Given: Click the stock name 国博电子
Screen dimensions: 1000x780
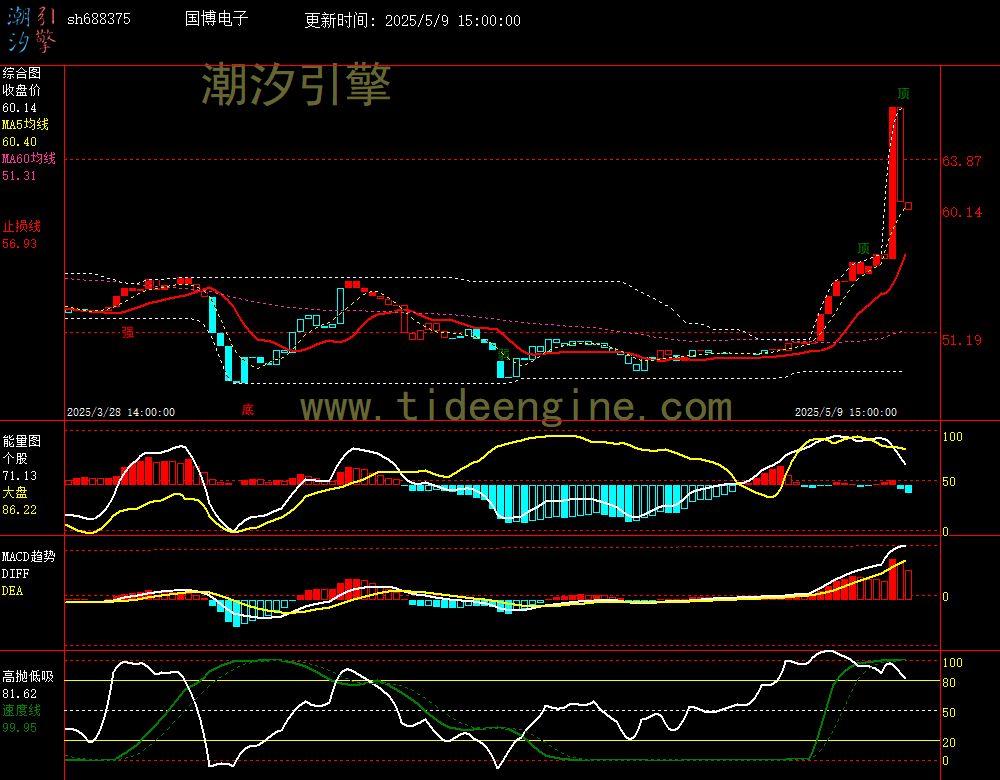Looking at the screenshot, I should point(216,18).
